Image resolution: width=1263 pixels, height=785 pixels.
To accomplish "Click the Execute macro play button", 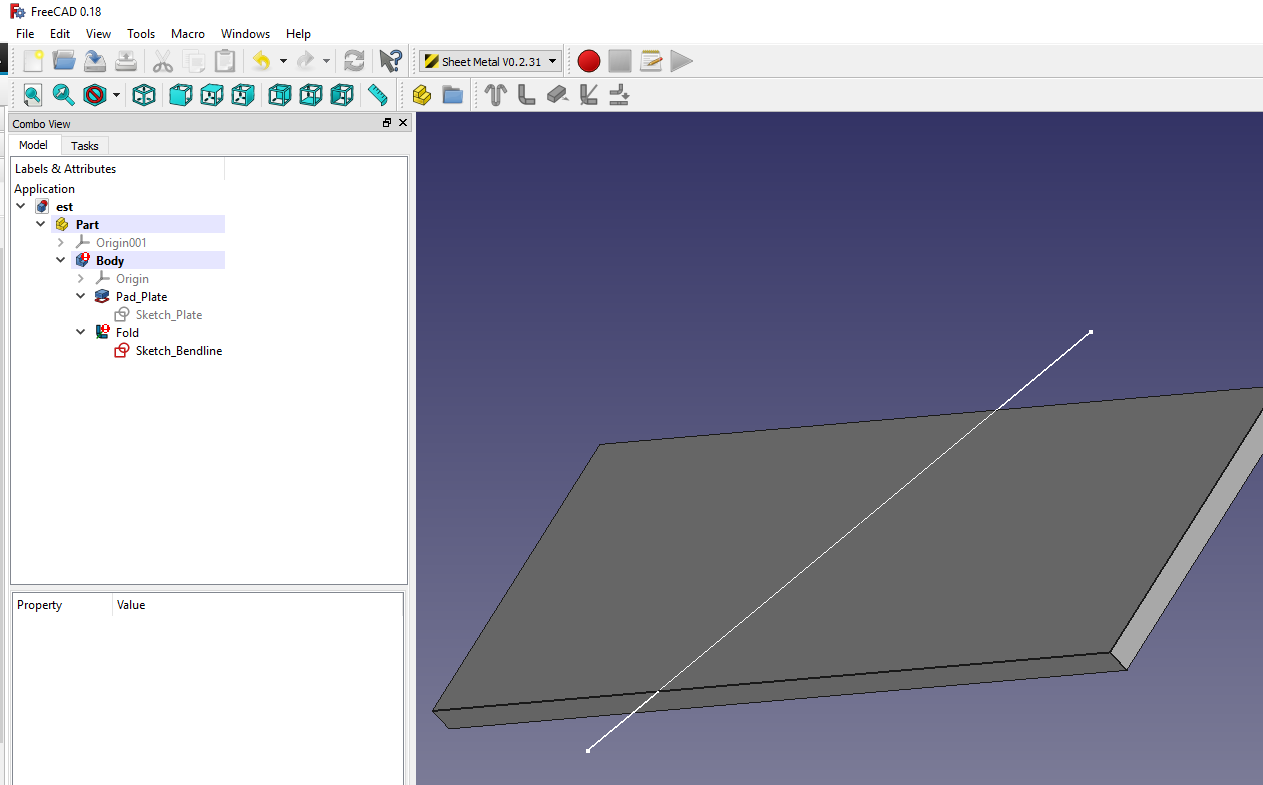I will [x=681, y=61].
